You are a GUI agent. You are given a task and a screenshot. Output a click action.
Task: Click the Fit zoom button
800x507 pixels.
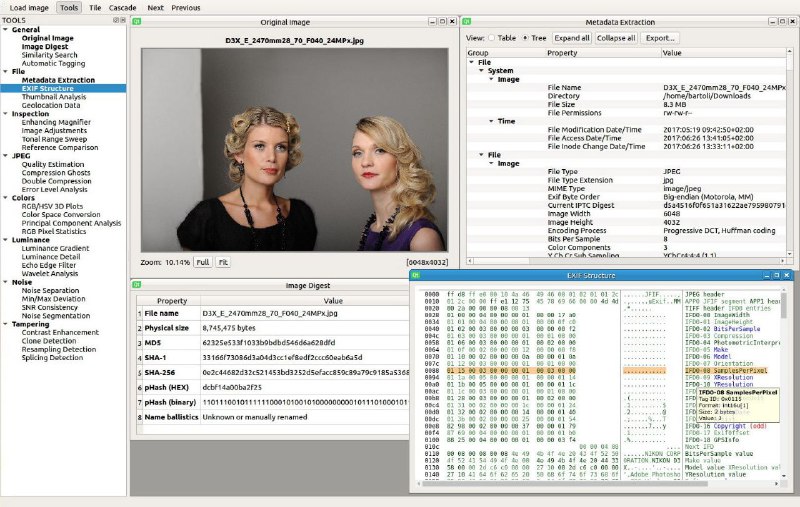click(x=223, y=262)
